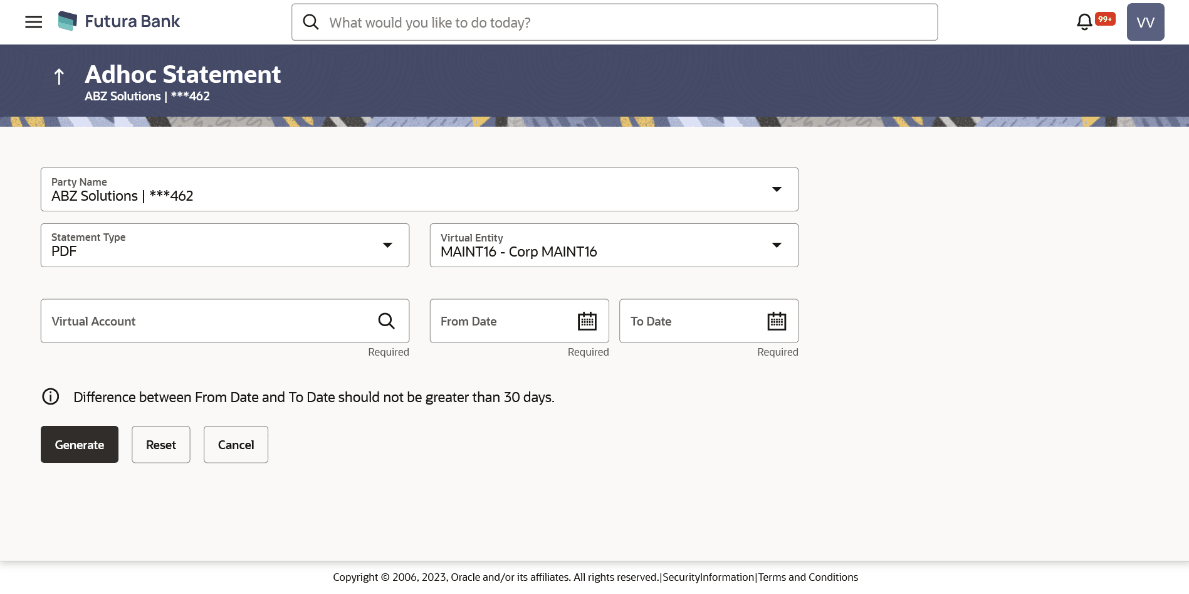Click the Generate button
The image size is (1189, 594).
[x=80, y=445]
